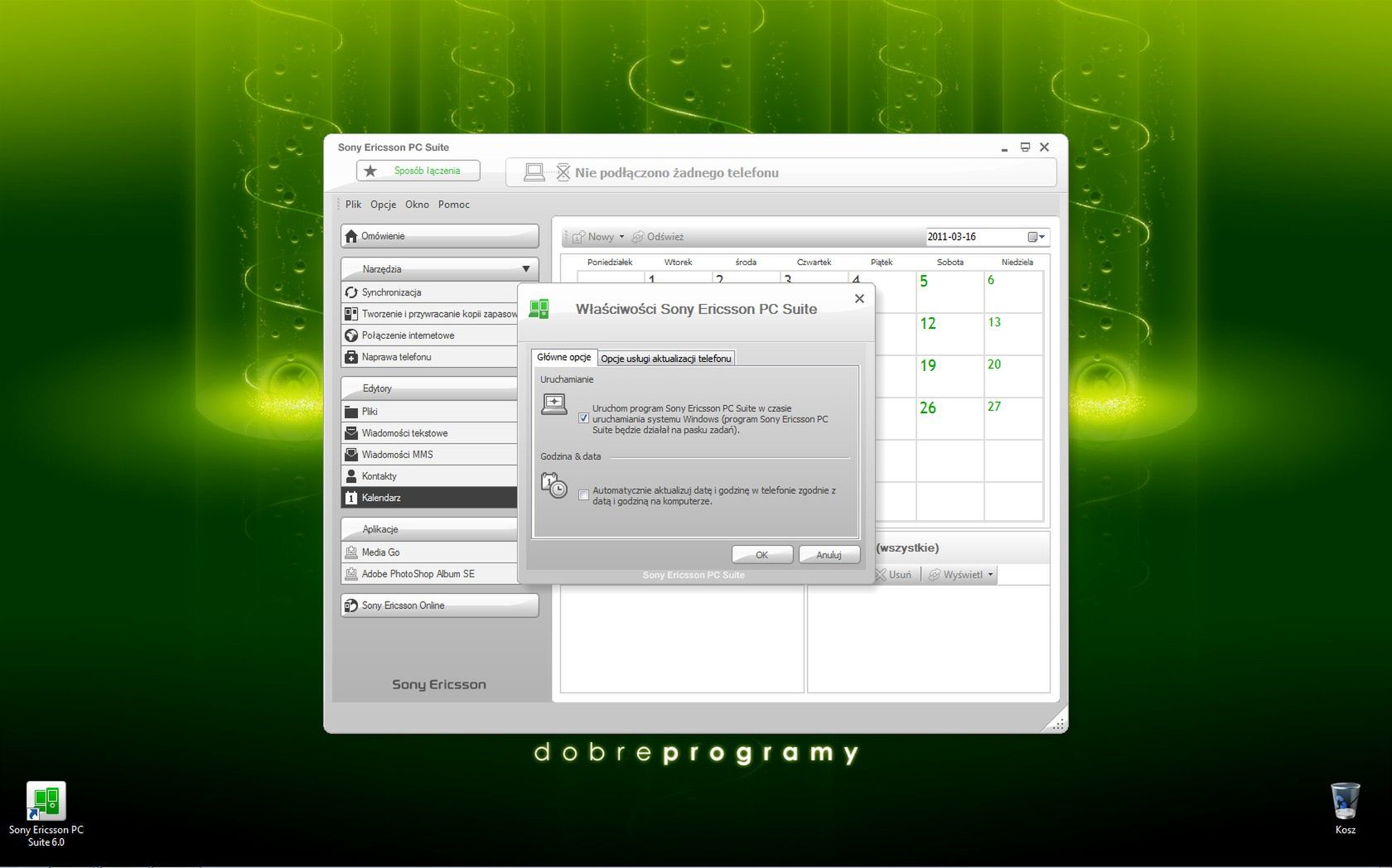Open Sony Ericsson Online

tap(440, 605)
